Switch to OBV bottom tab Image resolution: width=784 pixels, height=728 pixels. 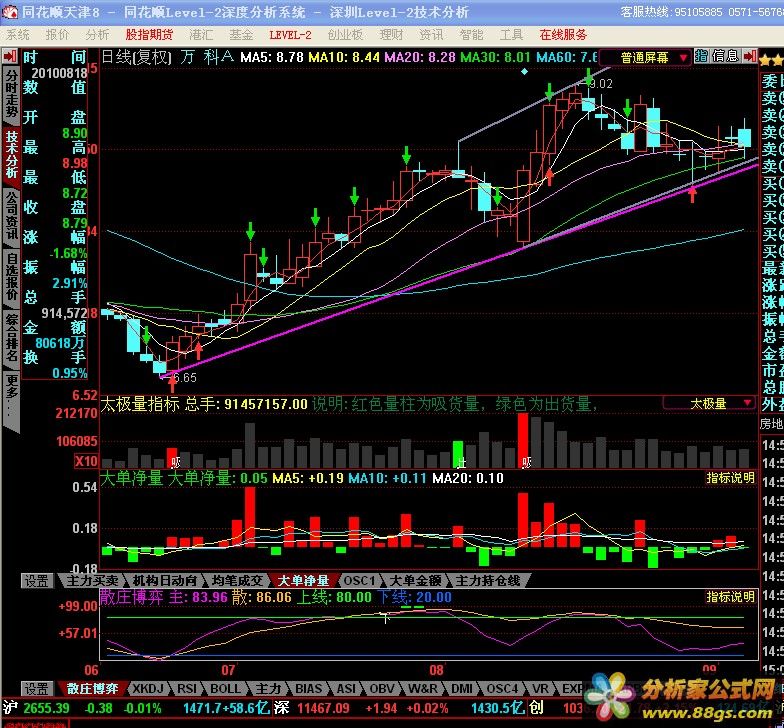pyautogui.click(x=382, y=688)
